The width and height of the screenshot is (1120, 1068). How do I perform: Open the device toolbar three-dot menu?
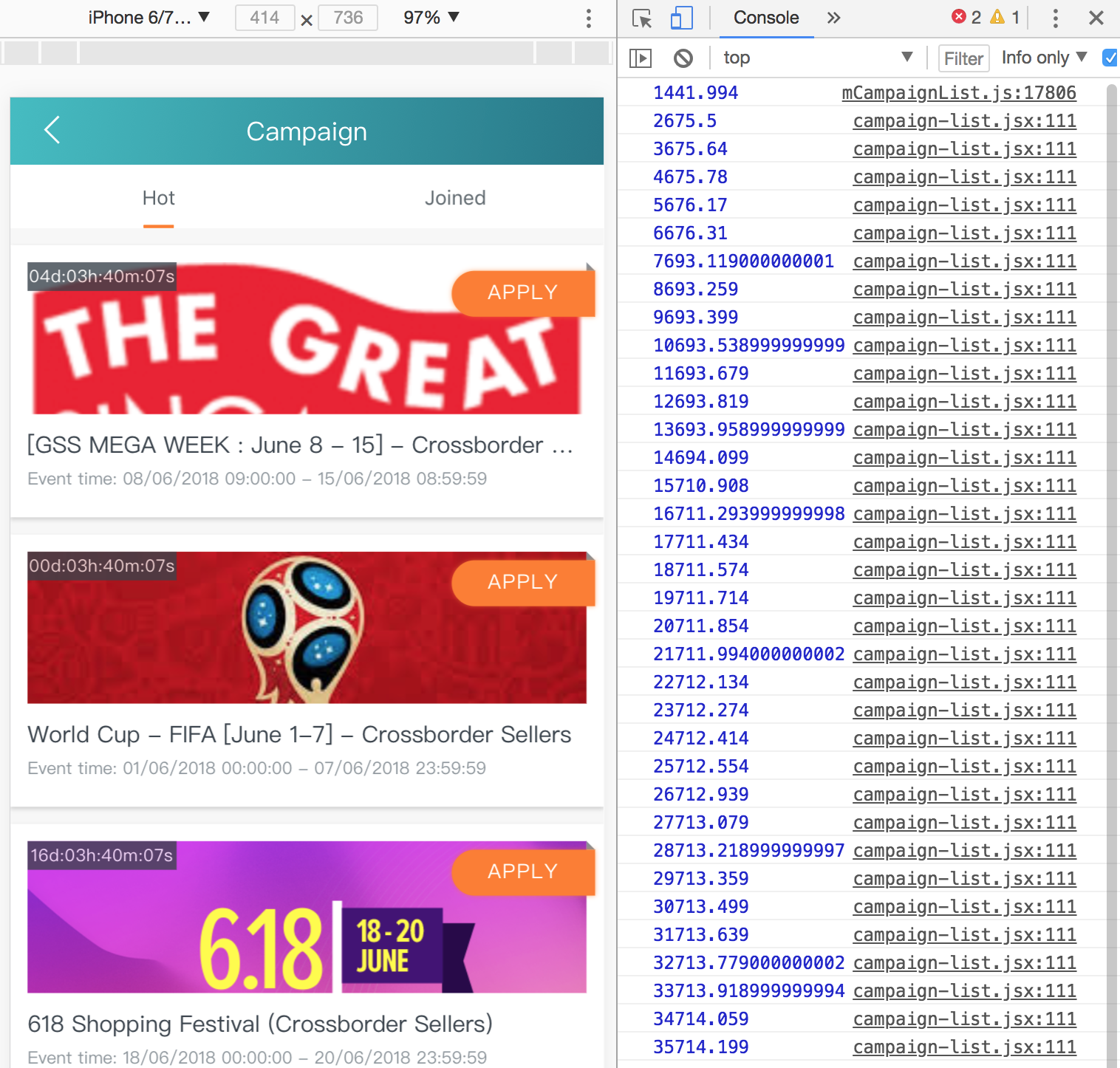pyautogui.click(x=588, y=18)
